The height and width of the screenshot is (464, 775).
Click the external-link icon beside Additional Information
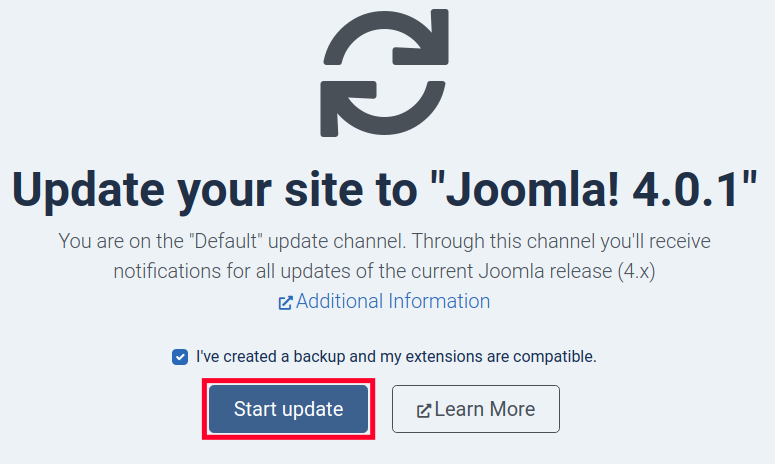[x=285, y=302]
